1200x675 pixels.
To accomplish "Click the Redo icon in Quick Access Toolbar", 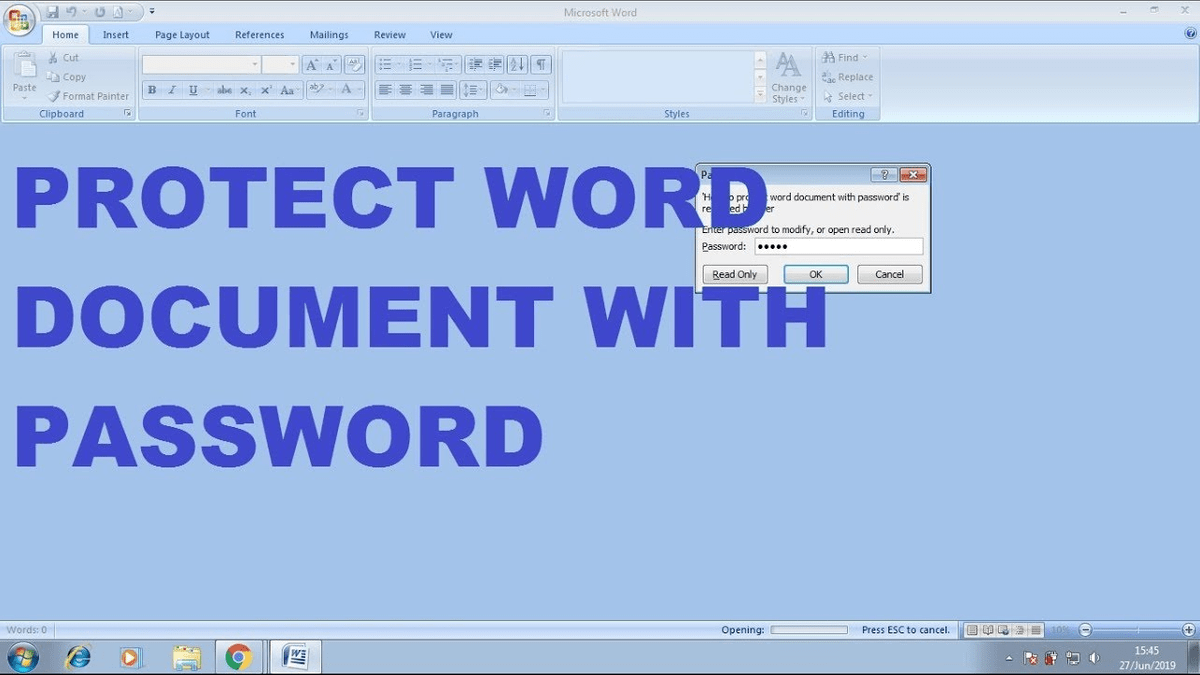I will 99,11.
